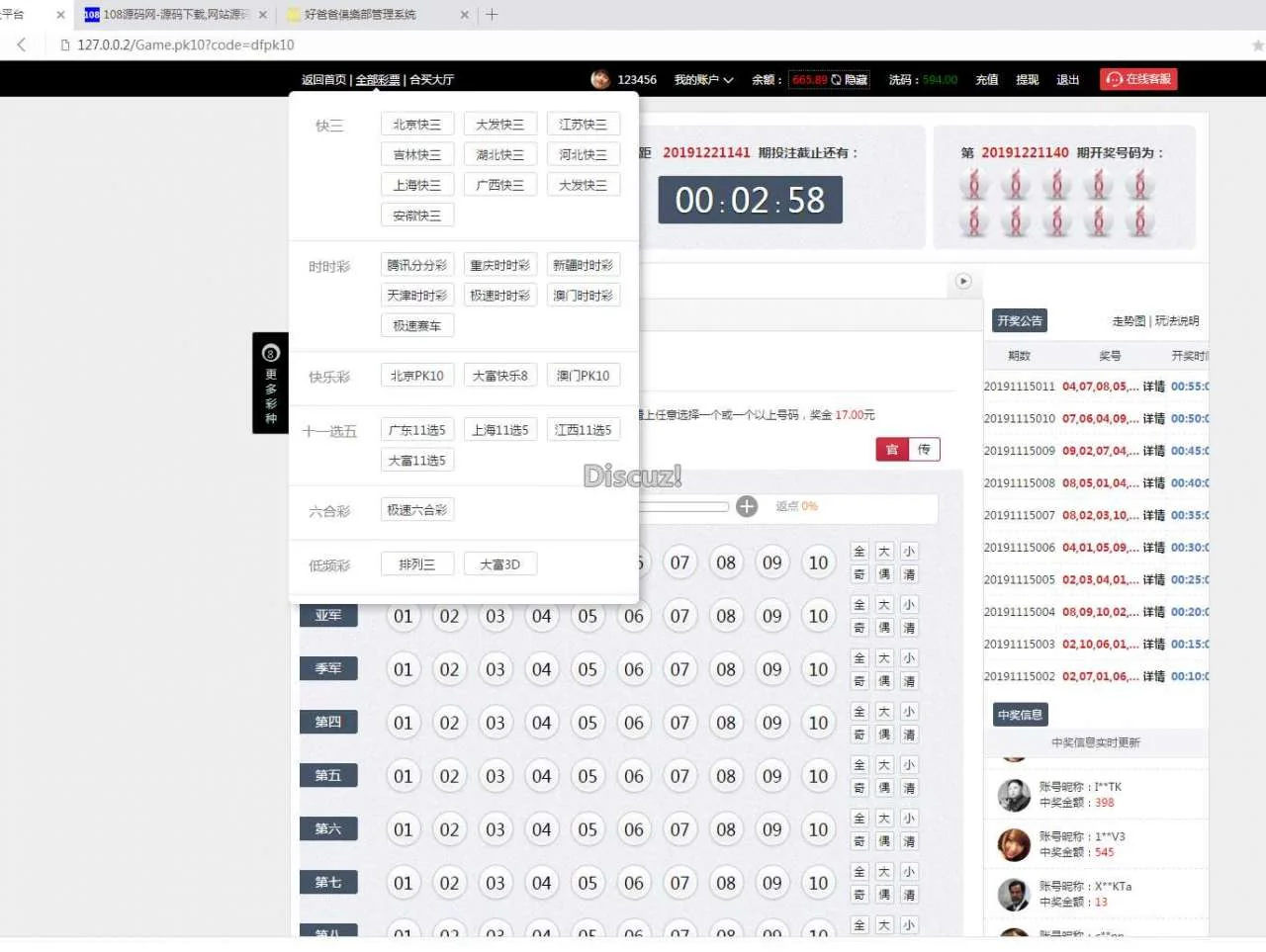Click the 在线客服 headset icon
The width and height of the screenshot is (1266, 952).
(x=1115, y=79)
